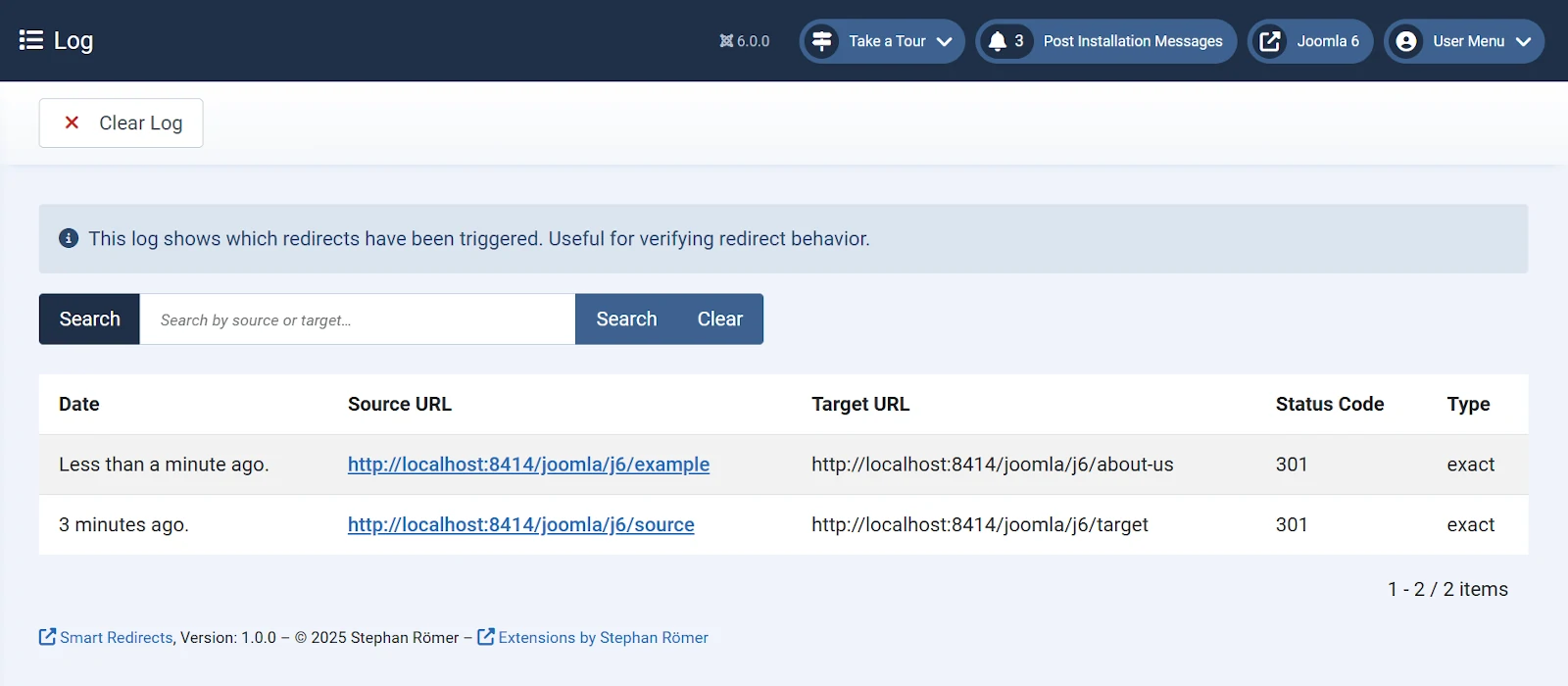Image resolution: width=1568 pixels, height=686 pixels.
Task: Click the list icon beside Log title
Action: (31, 40)
